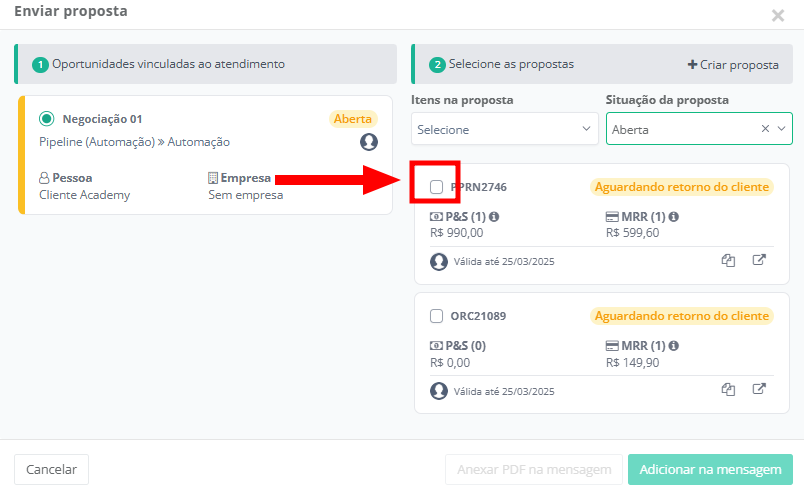This screenshot has height=496, width=804.
Task: Click the MRR info icon in ORC21089
Action: 674,346
